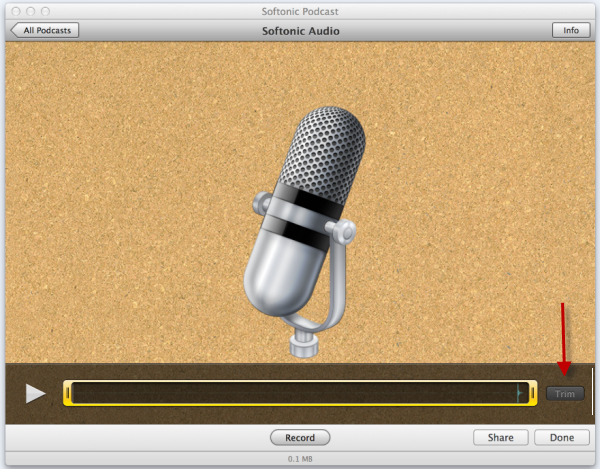Screen dimensions: 600x469
Task: Zoom the window with the third title button
Action: click(45, 10)
